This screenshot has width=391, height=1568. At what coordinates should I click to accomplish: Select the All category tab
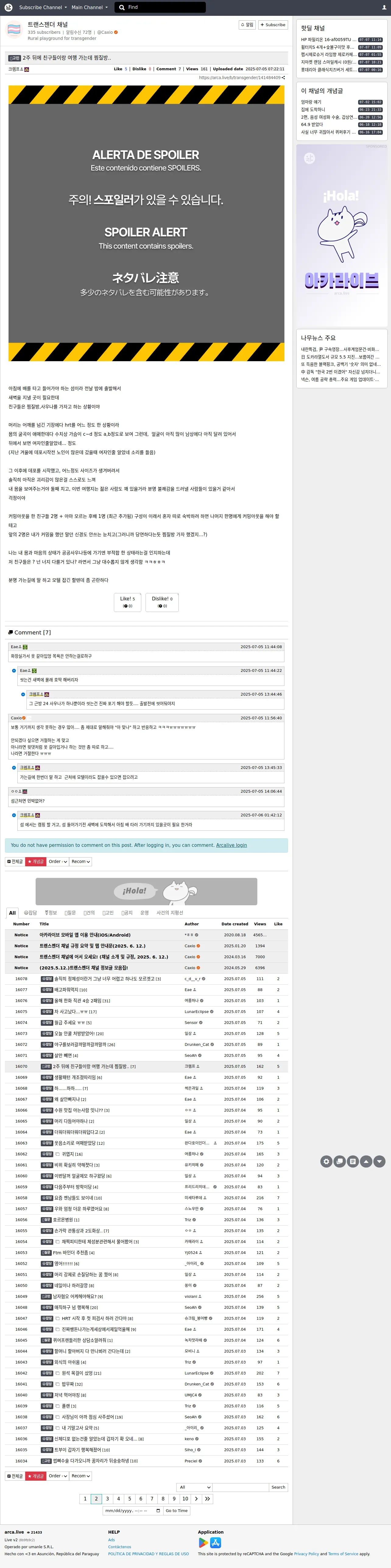click(x=12, y=913)
